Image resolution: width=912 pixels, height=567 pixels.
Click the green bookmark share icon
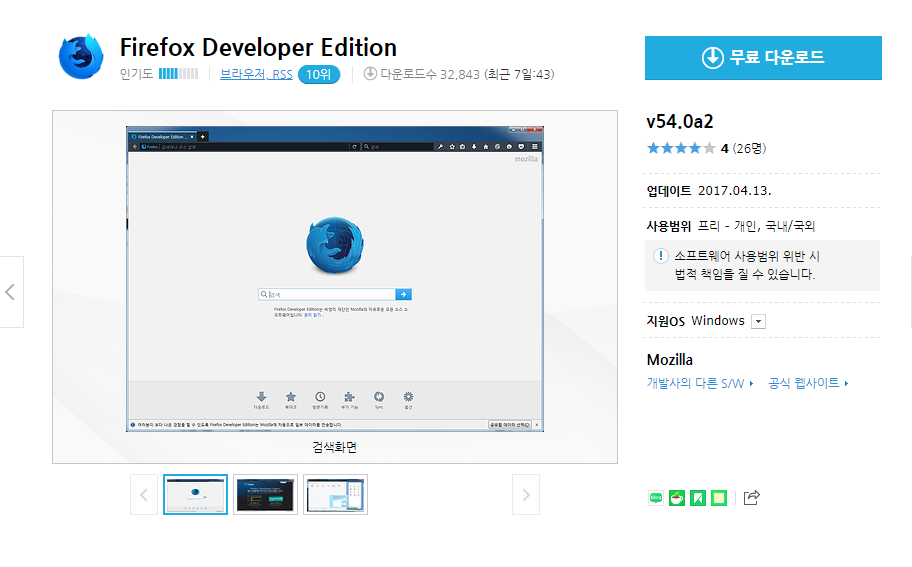pos(697,498)
